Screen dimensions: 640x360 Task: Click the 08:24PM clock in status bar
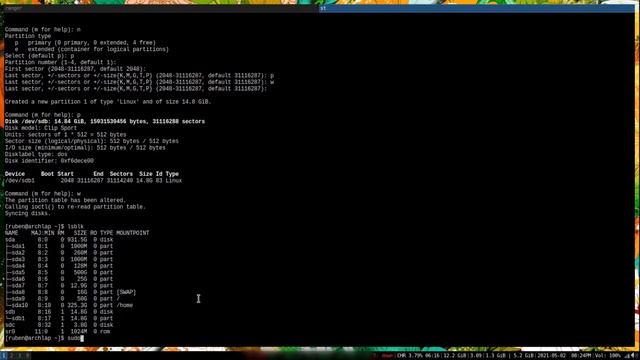point(581,356)
